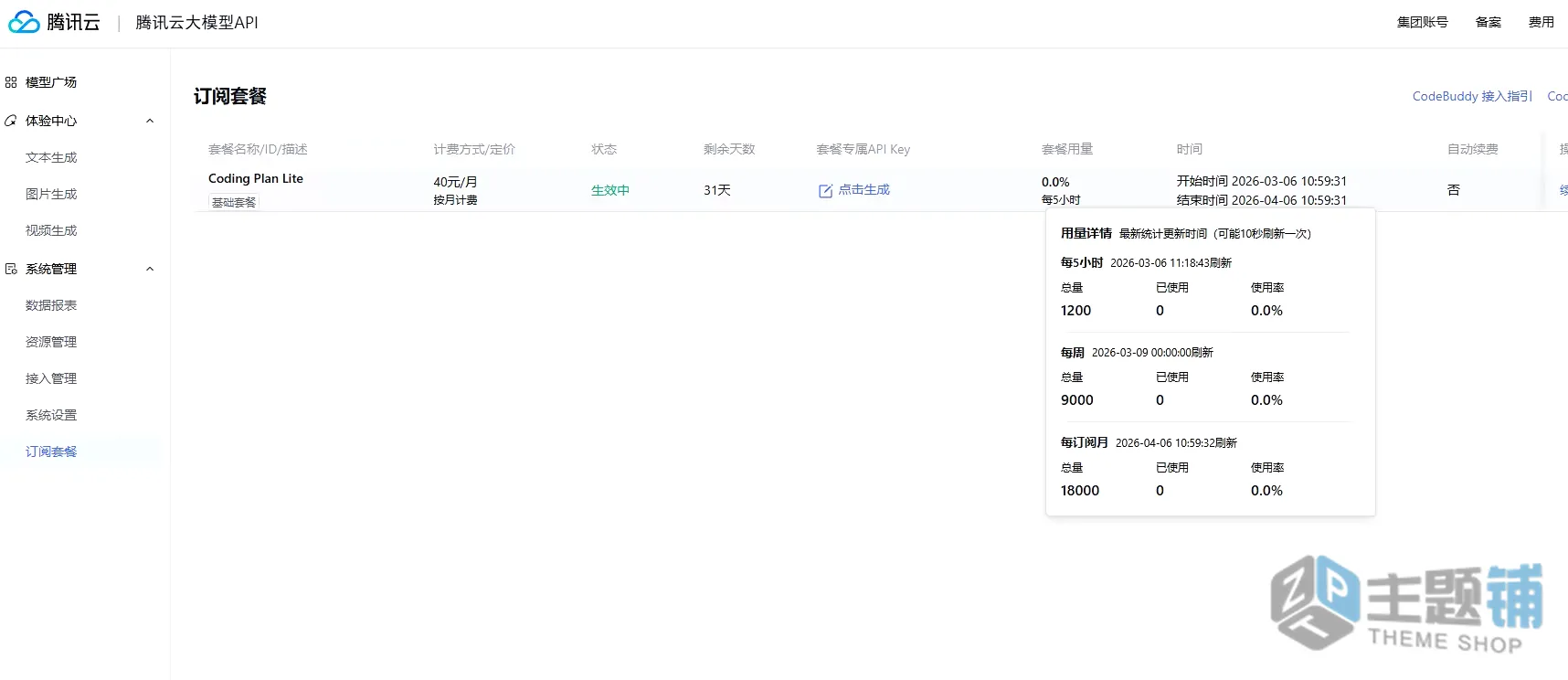Click the 系统管理 sidebar icon
The image size is (1568, 680).
tap(11, 269)
